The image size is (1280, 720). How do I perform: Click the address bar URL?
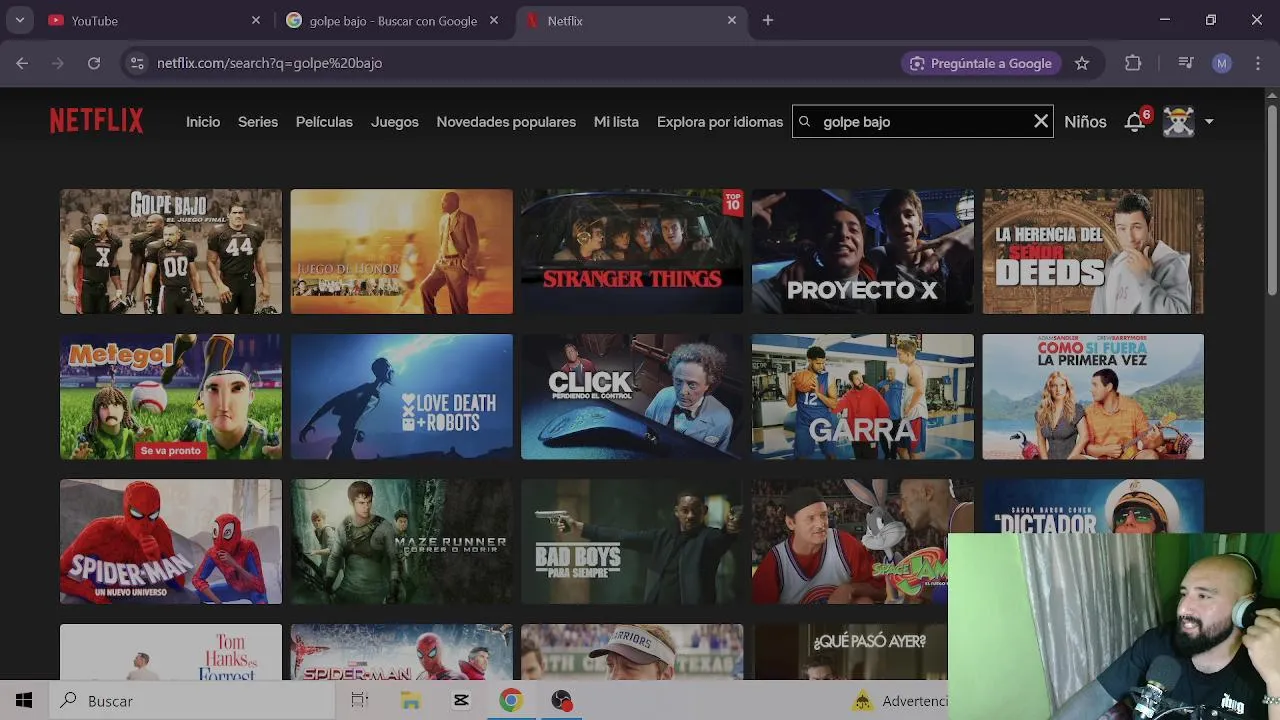point(270,63)
